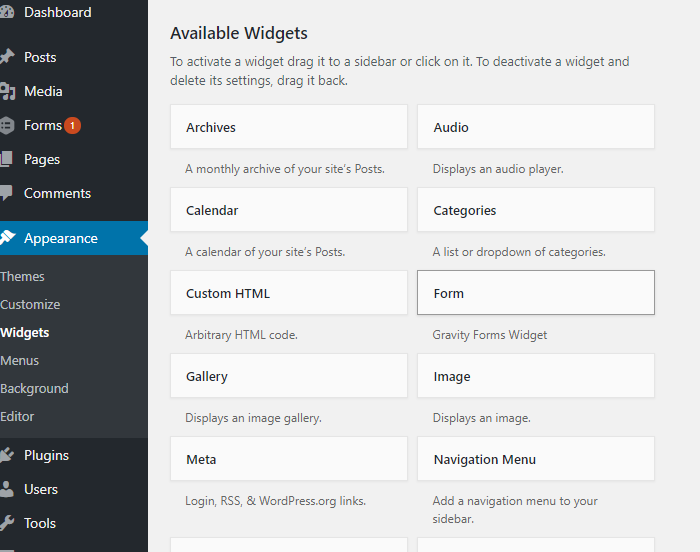Open the Themes submenu item
Screen dimensions: 700x552
tap(22, 277)
